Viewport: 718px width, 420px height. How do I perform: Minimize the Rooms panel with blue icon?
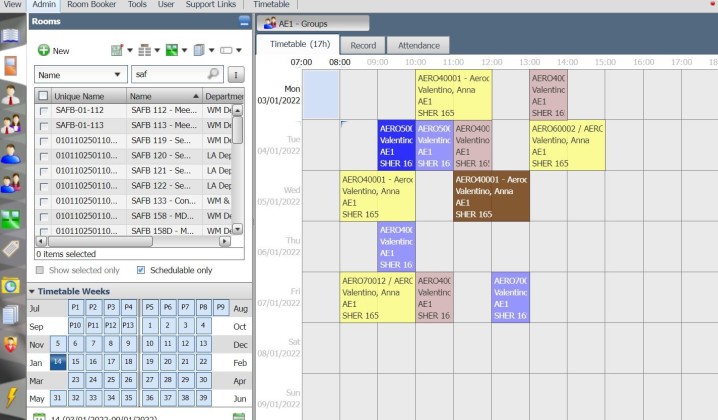pos(245,20)
